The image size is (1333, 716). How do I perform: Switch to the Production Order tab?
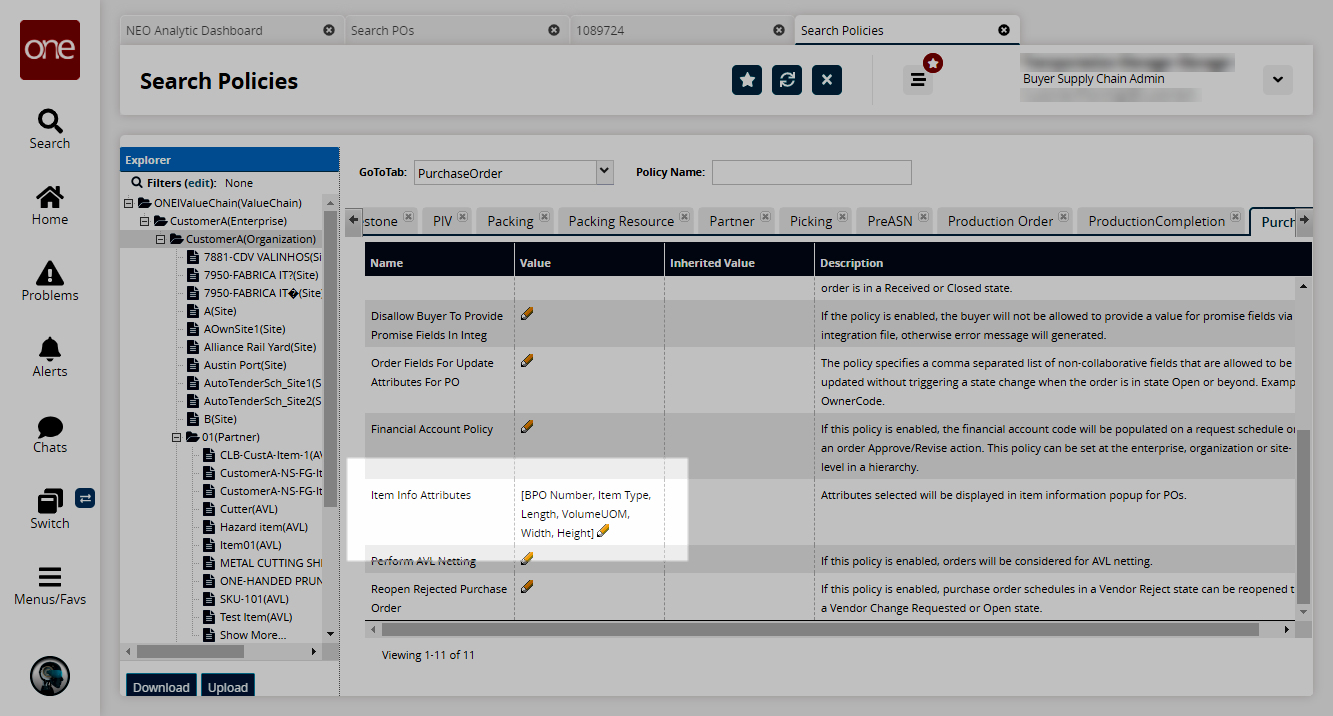click(x=1000, y=221)
